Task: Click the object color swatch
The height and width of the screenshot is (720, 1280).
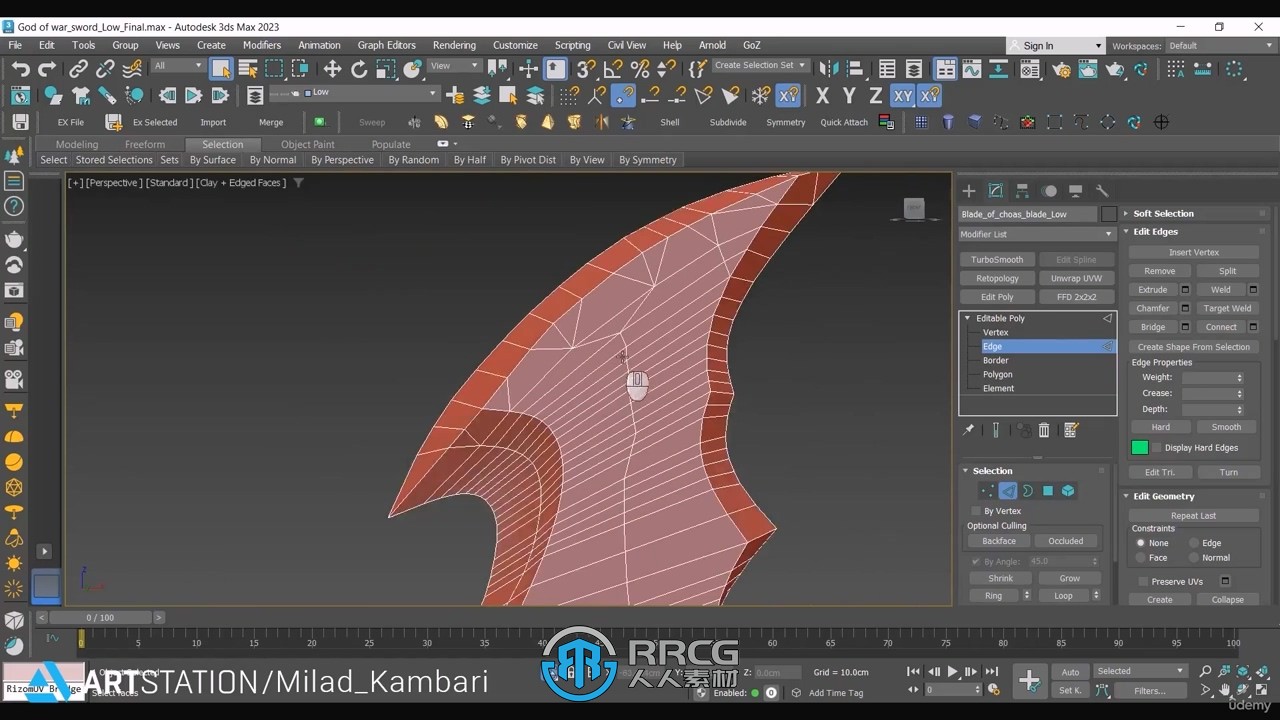Action: tap(1108, 214)
